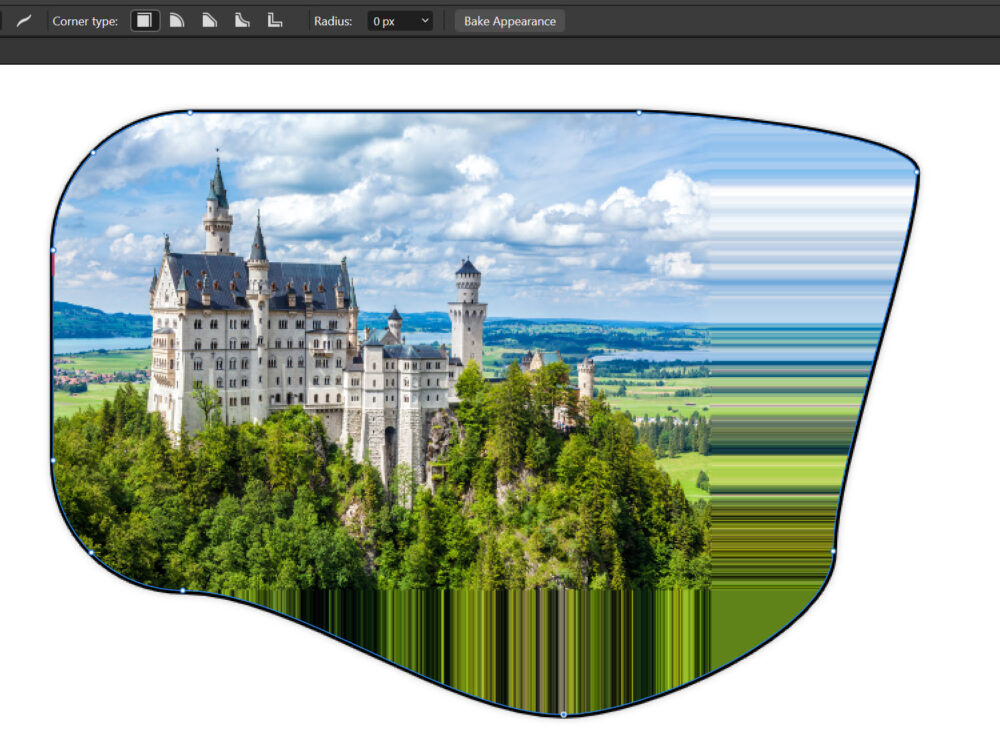The image size is (1000, 748).
Task: Click the bottom edge node below the left trees
Action: [182, 591]
